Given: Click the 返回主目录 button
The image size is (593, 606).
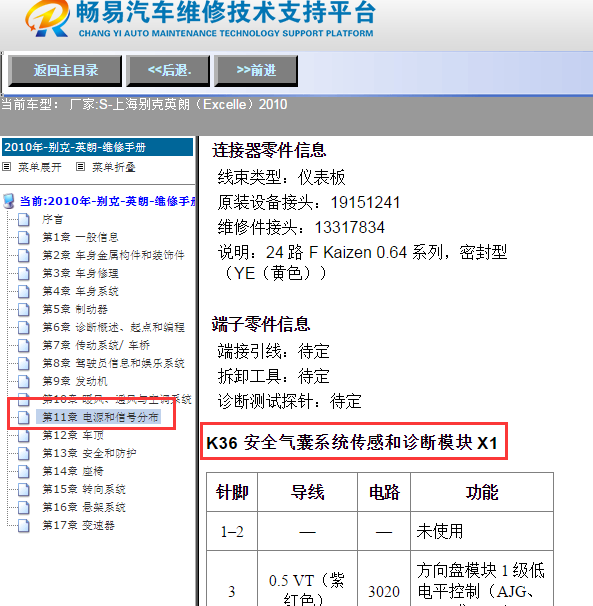Looking at the screenshot, I should tap(65, 70).
